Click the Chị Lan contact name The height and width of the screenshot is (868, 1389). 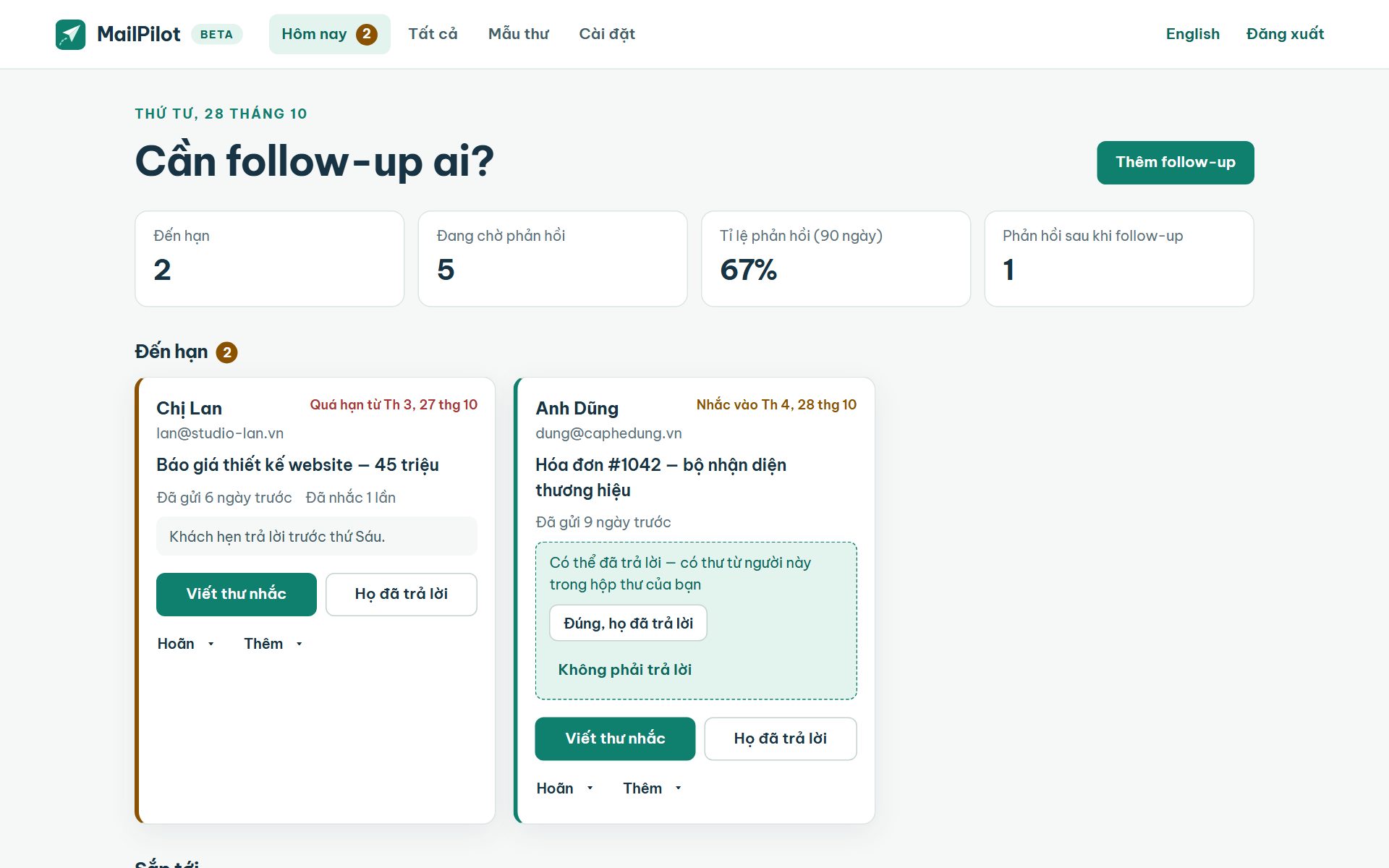pyautogui.click(x=189, y=409)
